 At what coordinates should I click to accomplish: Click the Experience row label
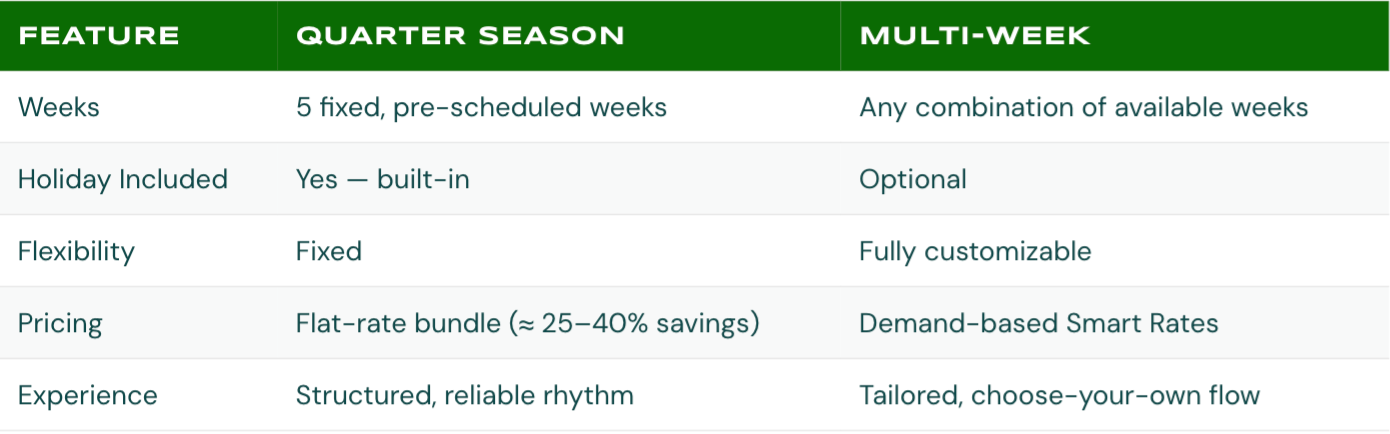(x=88, y=395)
